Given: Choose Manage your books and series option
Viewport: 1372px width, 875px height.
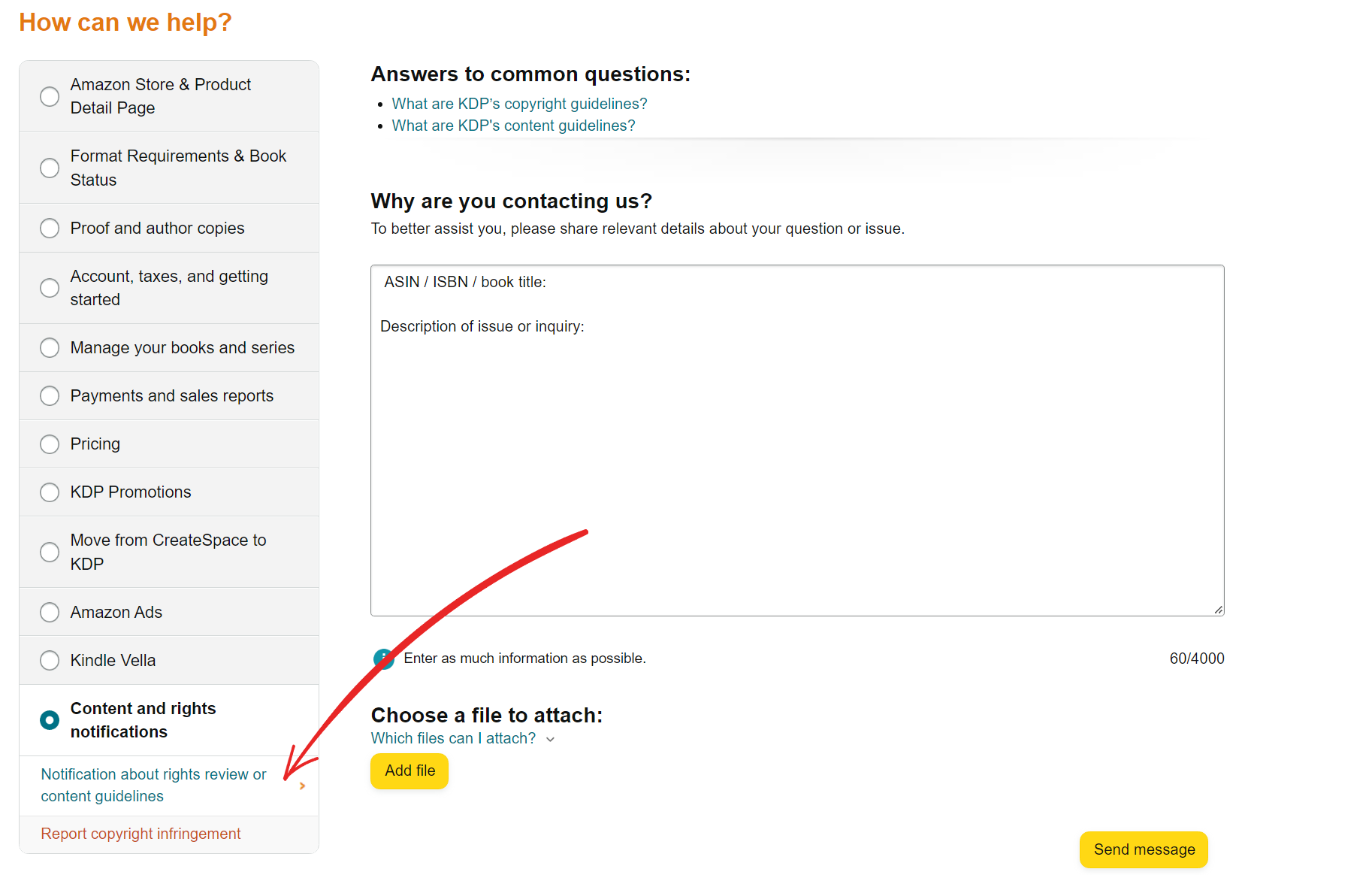Looking at the screenshot, I should 50,347.
